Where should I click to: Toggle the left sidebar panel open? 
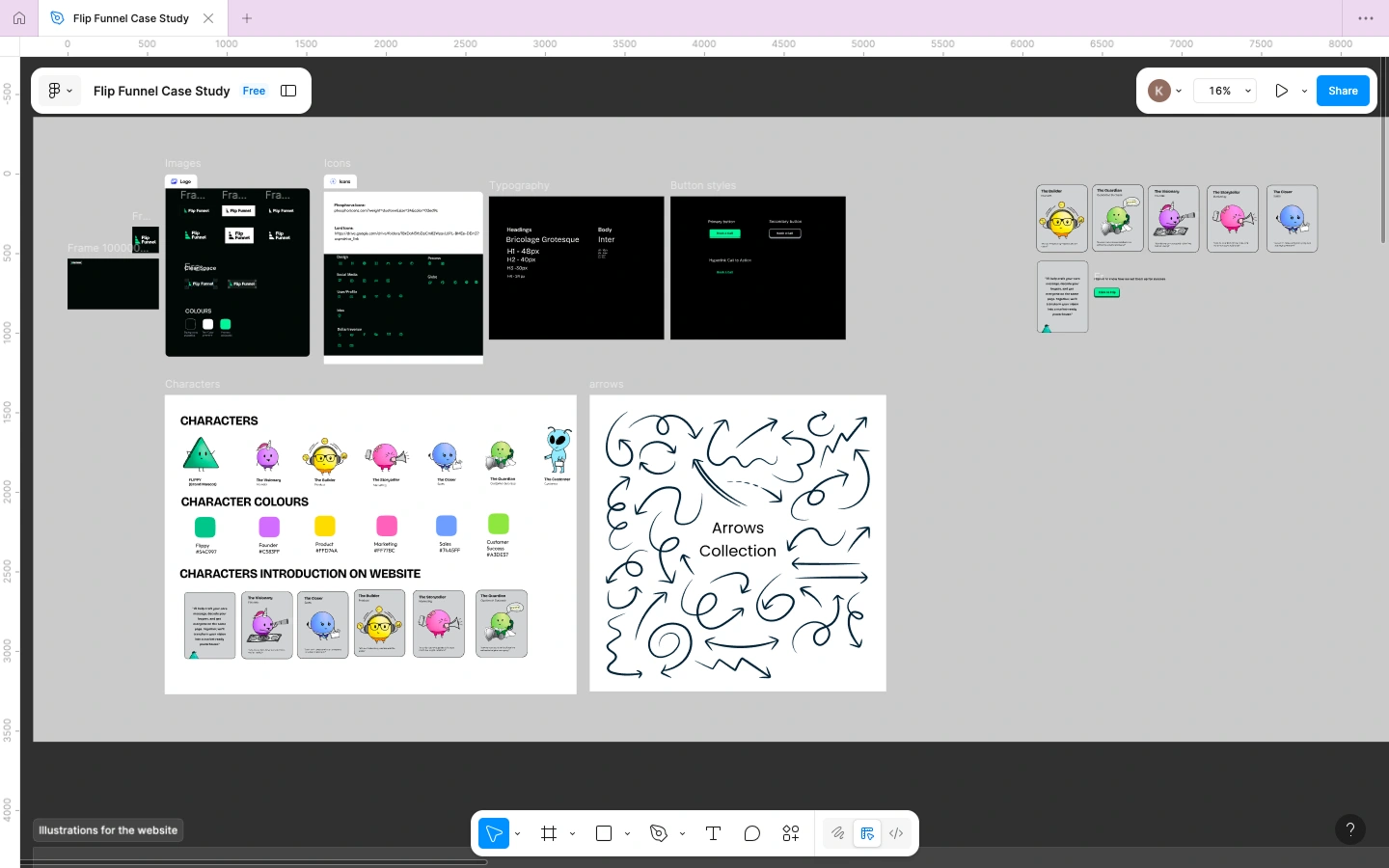287,90
